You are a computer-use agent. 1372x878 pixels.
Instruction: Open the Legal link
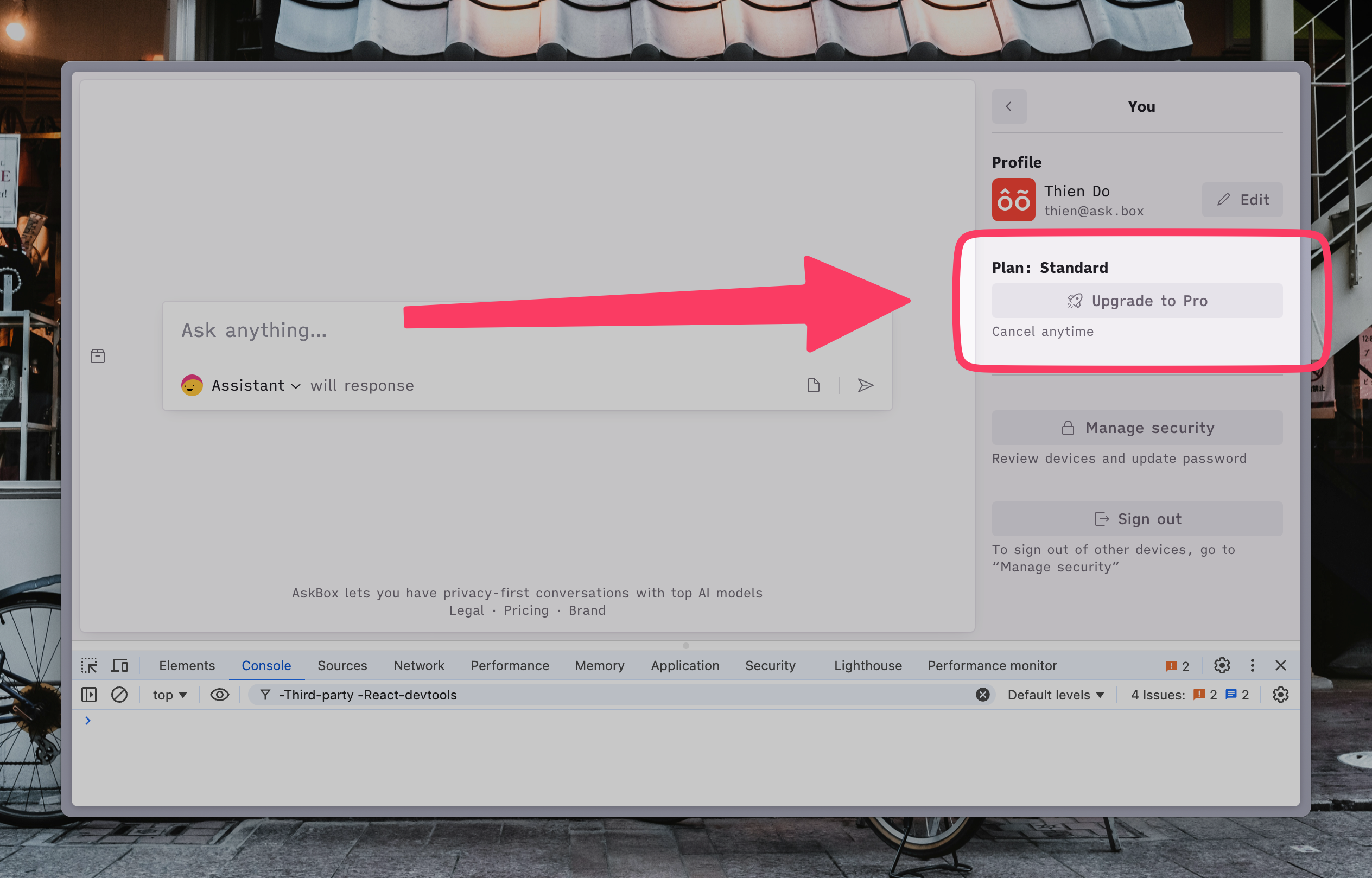point(466,610)
